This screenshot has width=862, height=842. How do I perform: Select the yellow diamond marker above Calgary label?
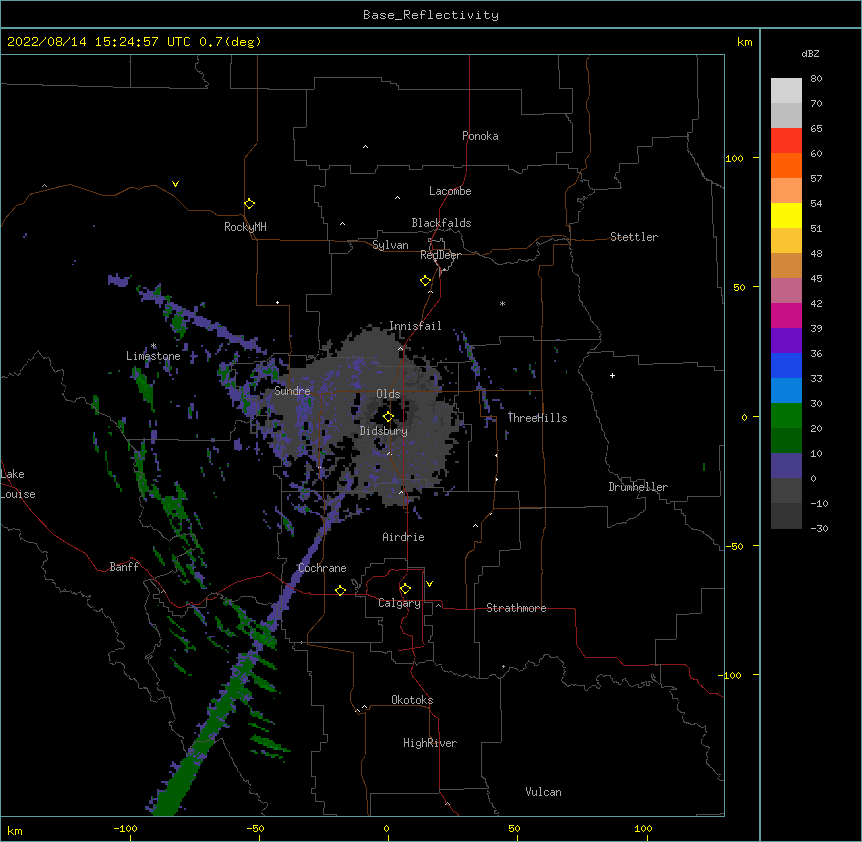click(405, 589)
